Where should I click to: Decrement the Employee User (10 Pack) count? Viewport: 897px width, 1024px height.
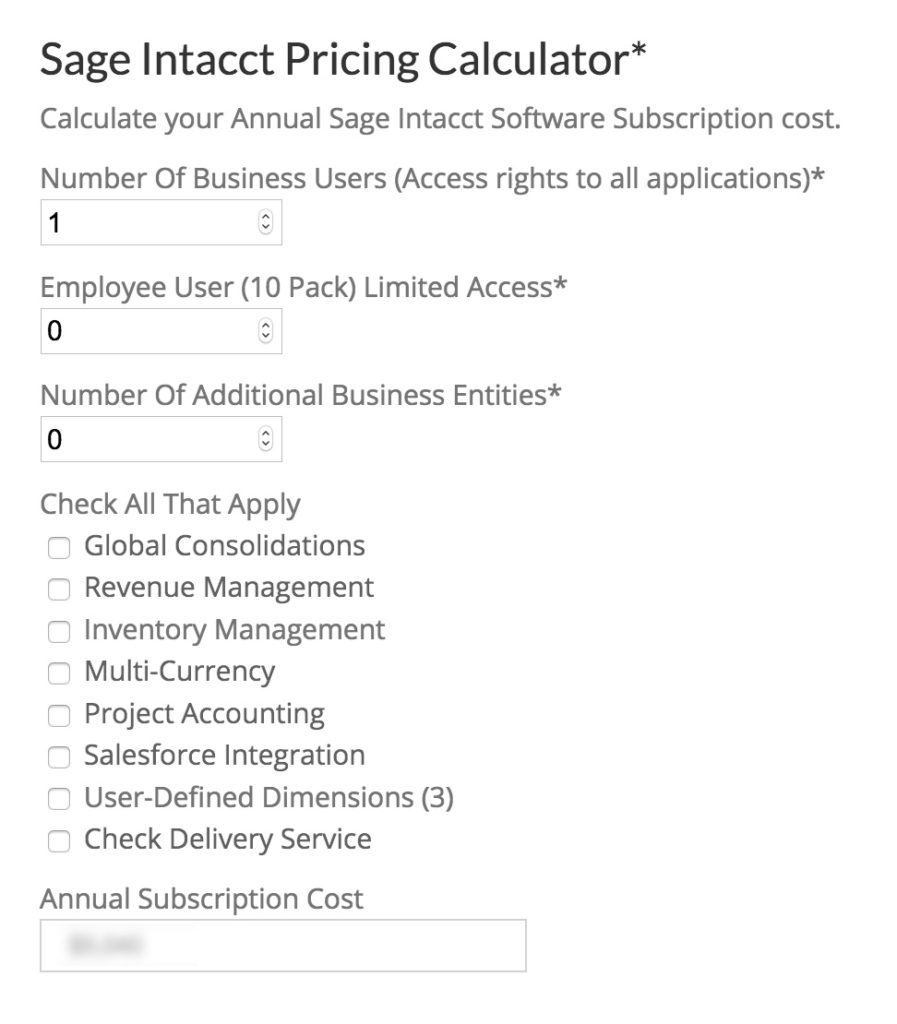point(266,336)
